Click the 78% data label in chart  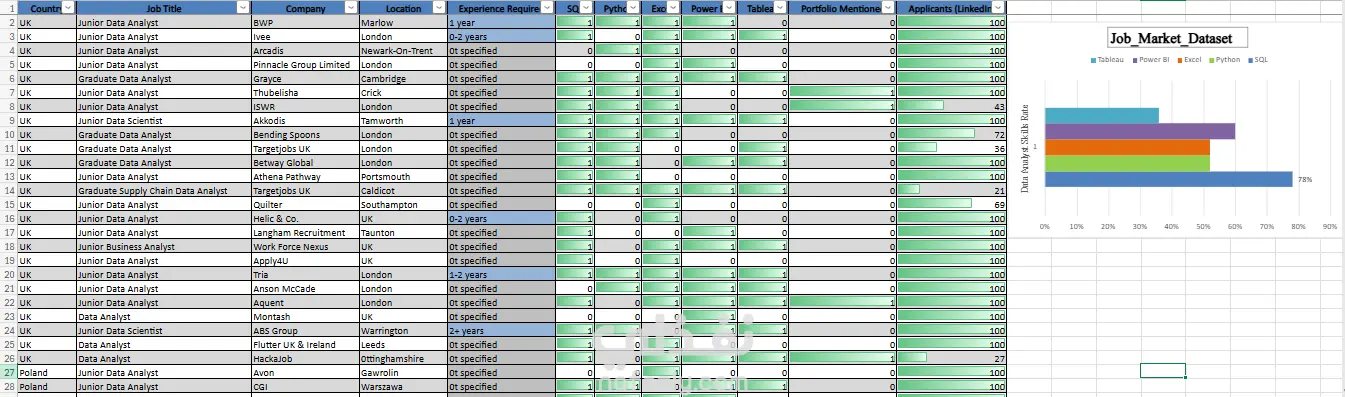click(x=1304, y=179)
